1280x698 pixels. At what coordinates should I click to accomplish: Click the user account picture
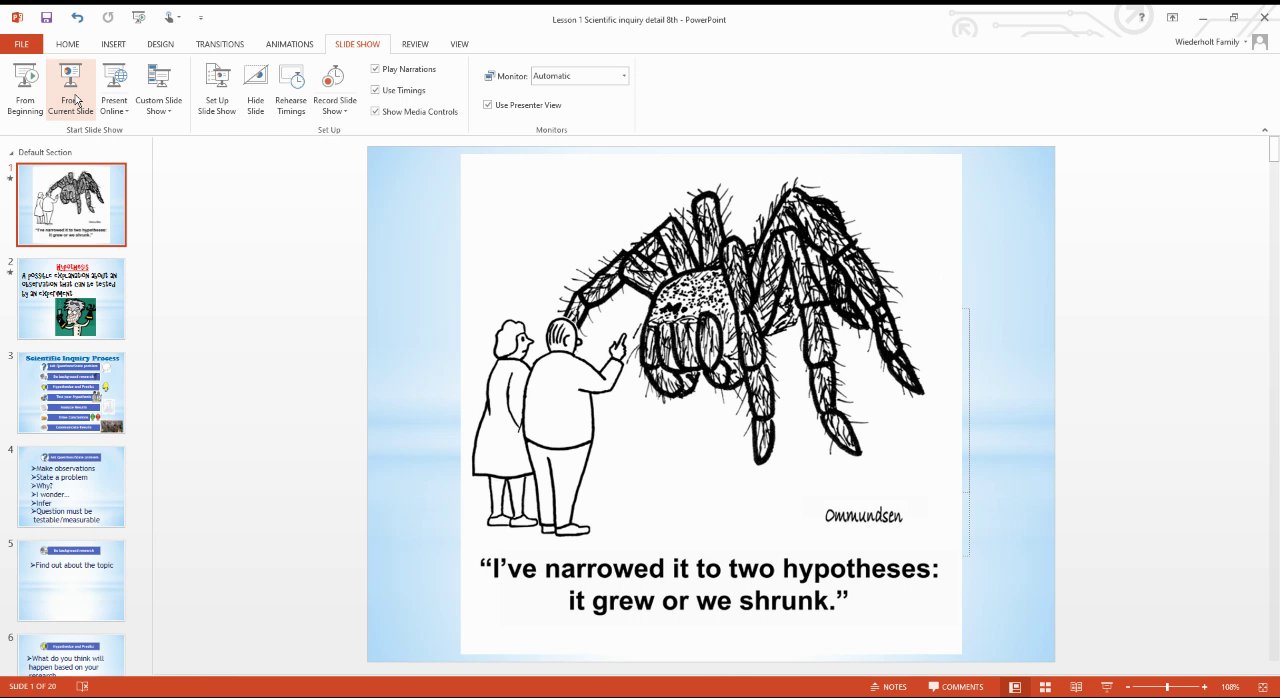pos(1260,42)
